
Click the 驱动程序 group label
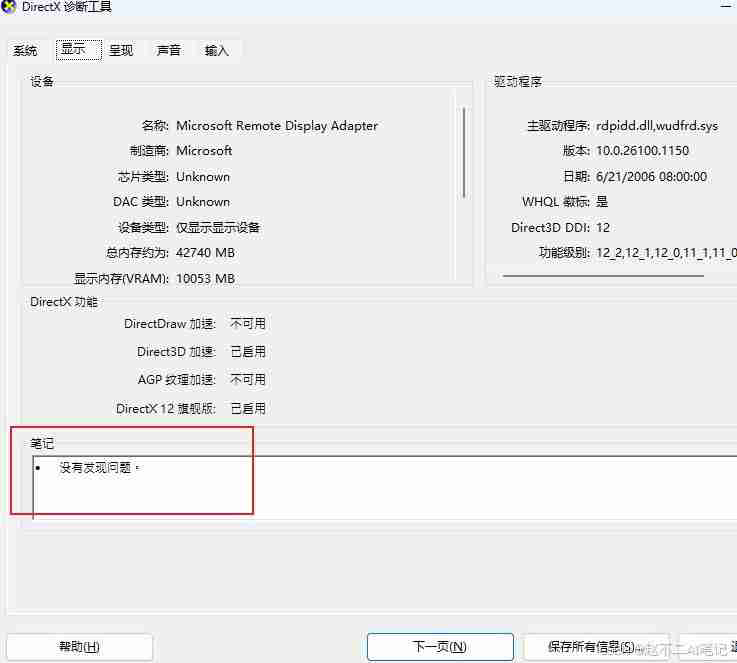tap(518, 82)
